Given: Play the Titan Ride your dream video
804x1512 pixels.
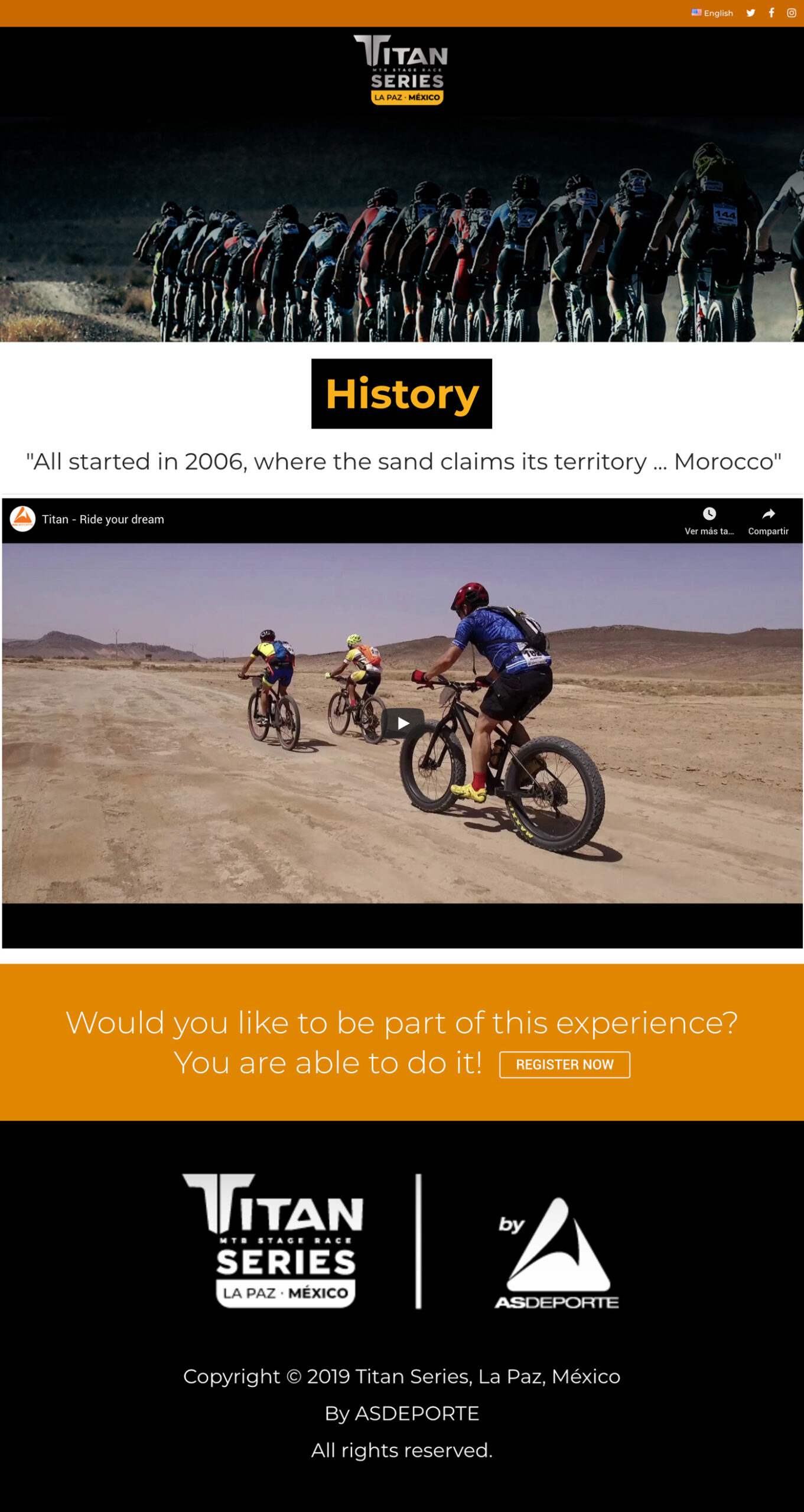Looking at the screenshot, I should (402, 723).
